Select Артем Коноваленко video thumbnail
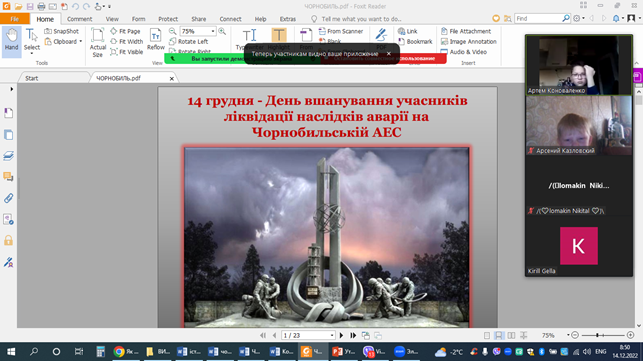Image resolution: width=643 pixels, height=361 pixels. pos(579,65)
